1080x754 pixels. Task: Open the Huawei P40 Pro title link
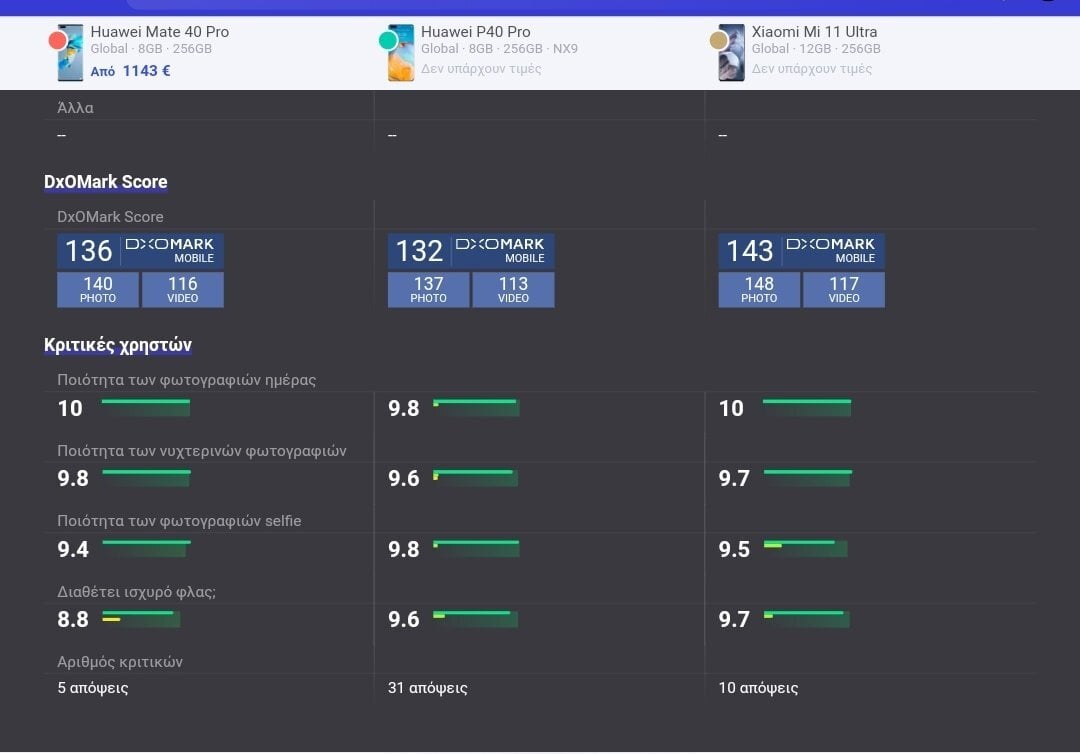coord(476,32)
